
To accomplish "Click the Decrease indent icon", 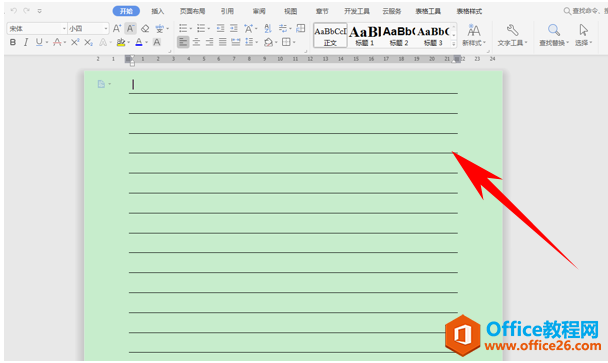I will [x=220, y=28].
